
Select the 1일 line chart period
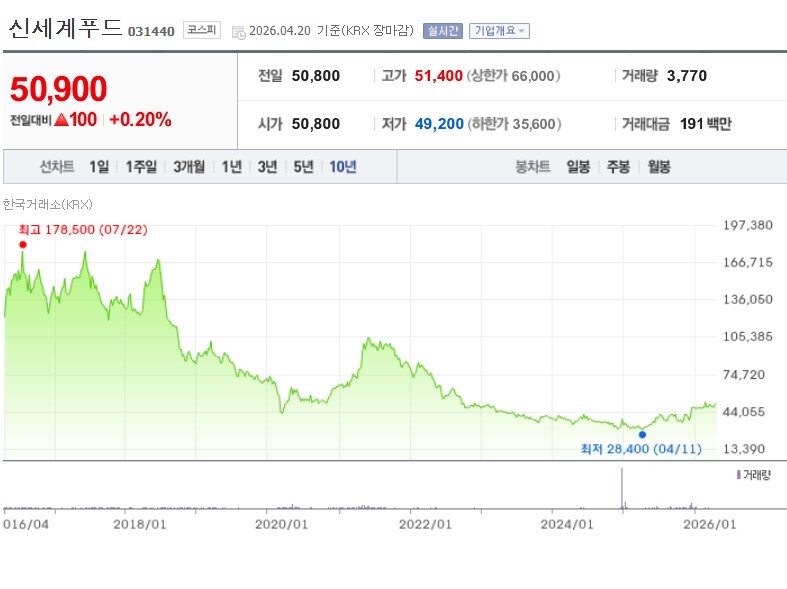pyautogui.click(x=99, y=167)
